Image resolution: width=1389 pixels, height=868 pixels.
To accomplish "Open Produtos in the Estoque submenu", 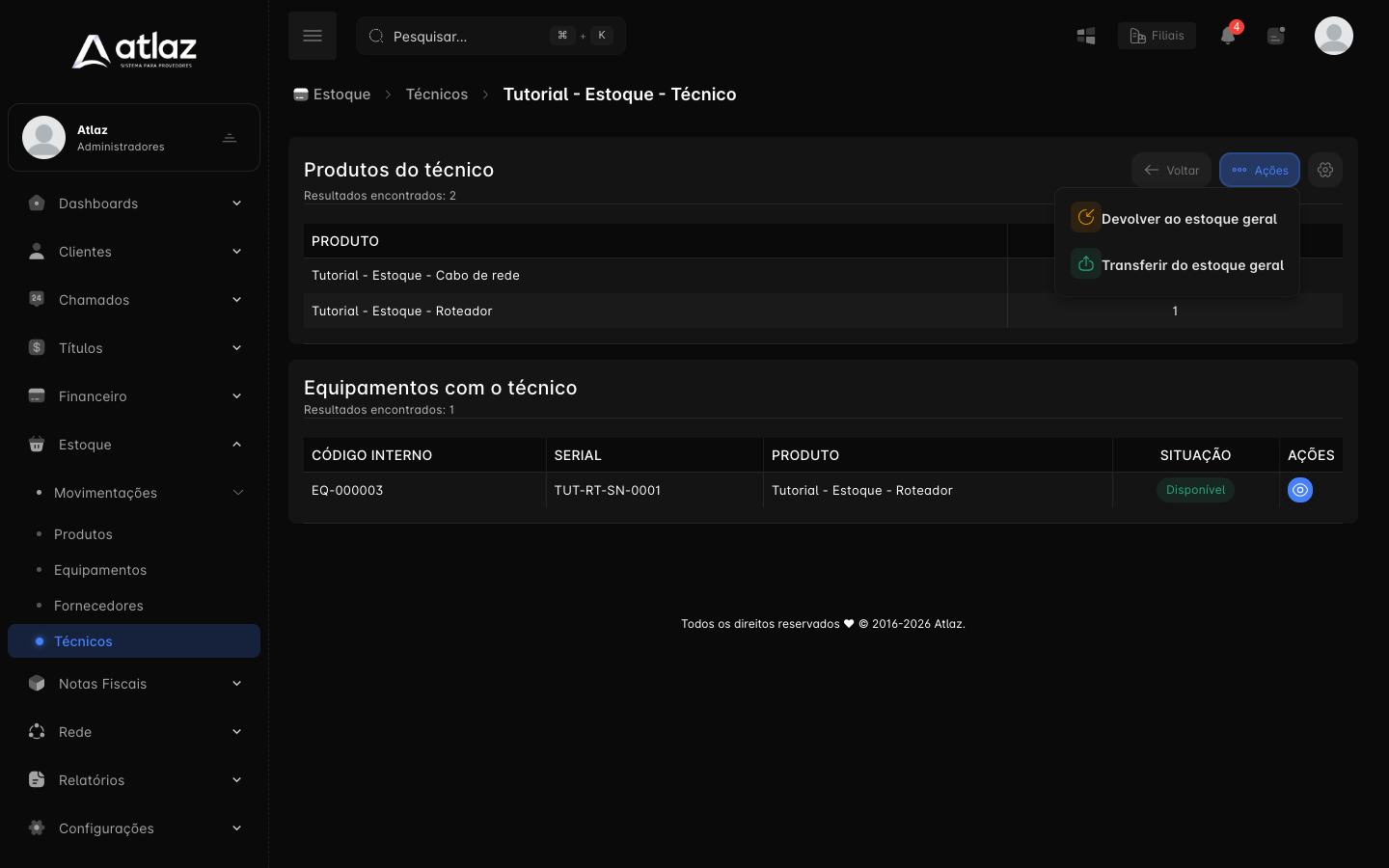I will coord(83,534).
